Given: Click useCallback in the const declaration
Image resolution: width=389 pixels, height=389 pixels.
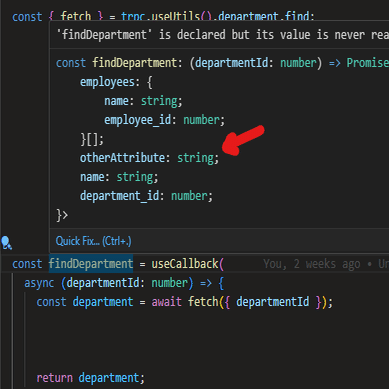Looking at the screenshot, I should tap(185, 264).
